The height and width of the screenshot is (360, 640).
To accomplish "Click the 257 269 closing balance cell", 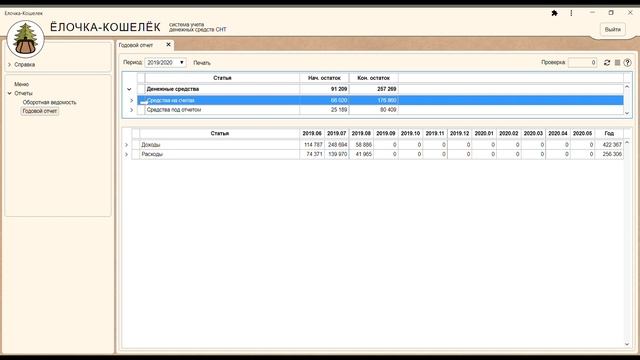I will [373, 89].
